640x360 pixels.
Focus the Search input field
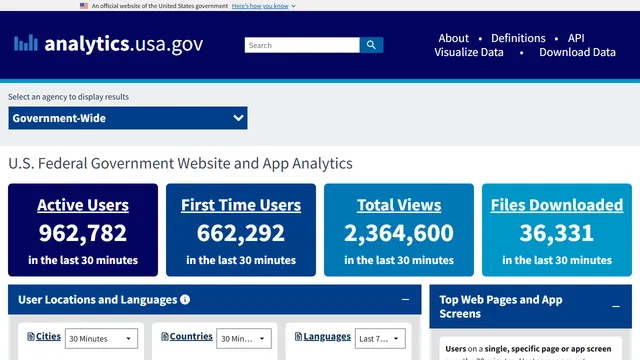(302, 45)
